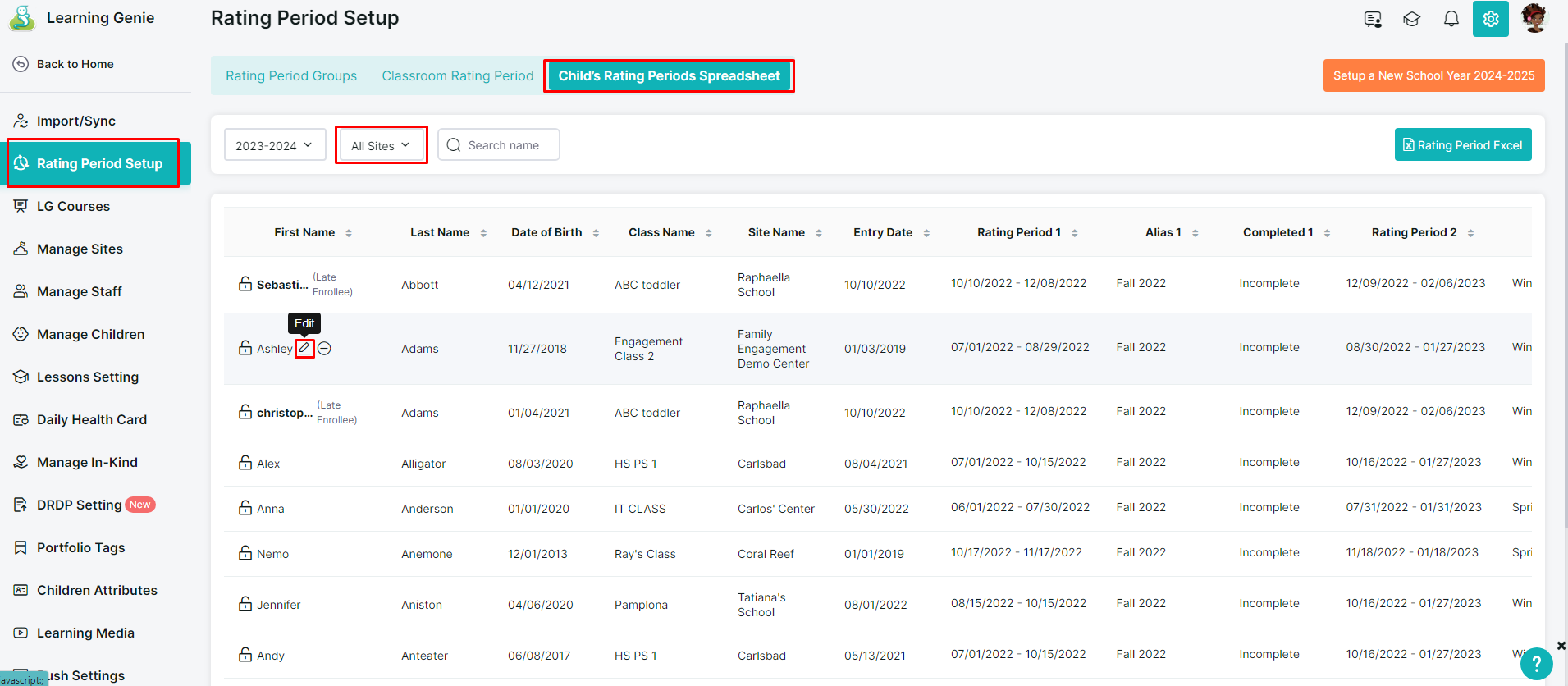Open the chat feedback icon in header
The height and width of the screenshot is (686, 1568).
pos(1373,19)
